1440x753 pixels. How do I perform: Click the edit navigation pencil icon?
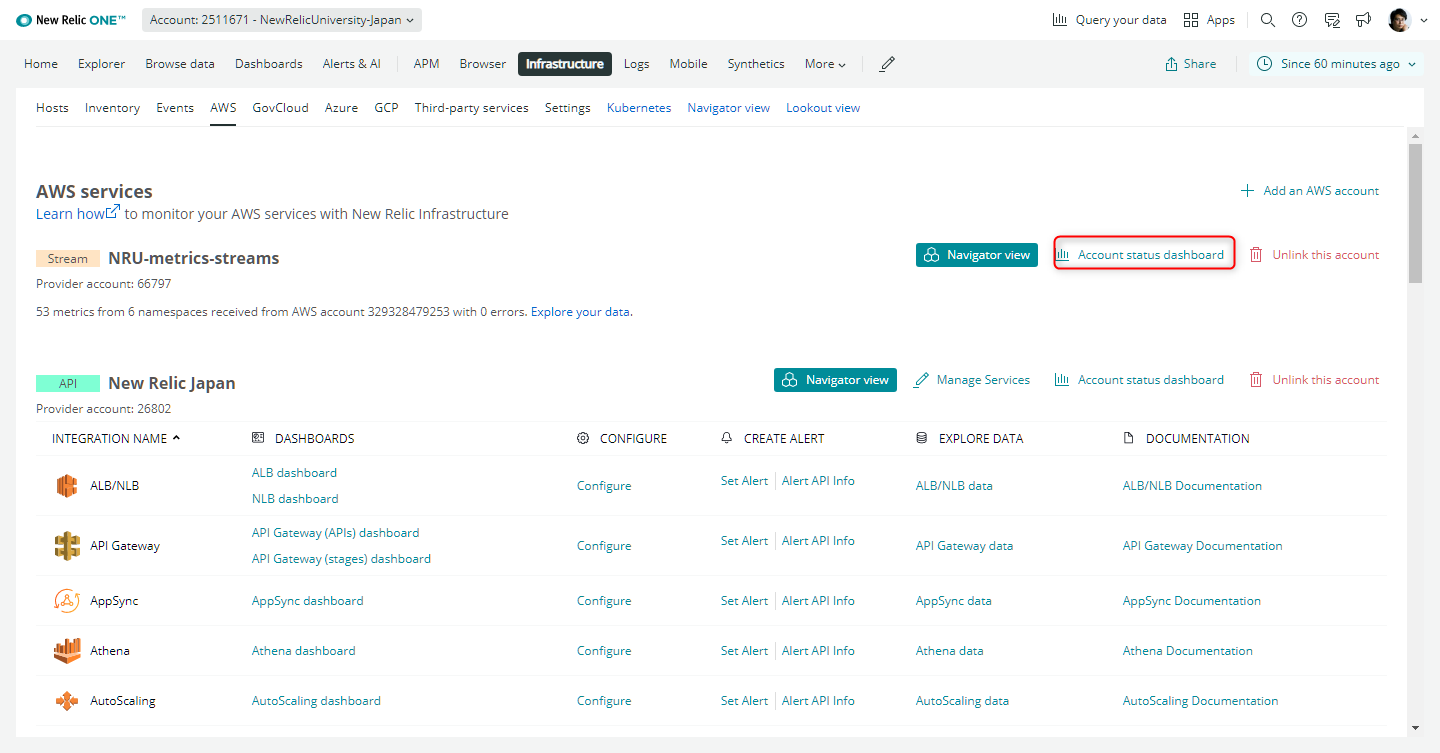pyautogui.click(x=887, y=64)
